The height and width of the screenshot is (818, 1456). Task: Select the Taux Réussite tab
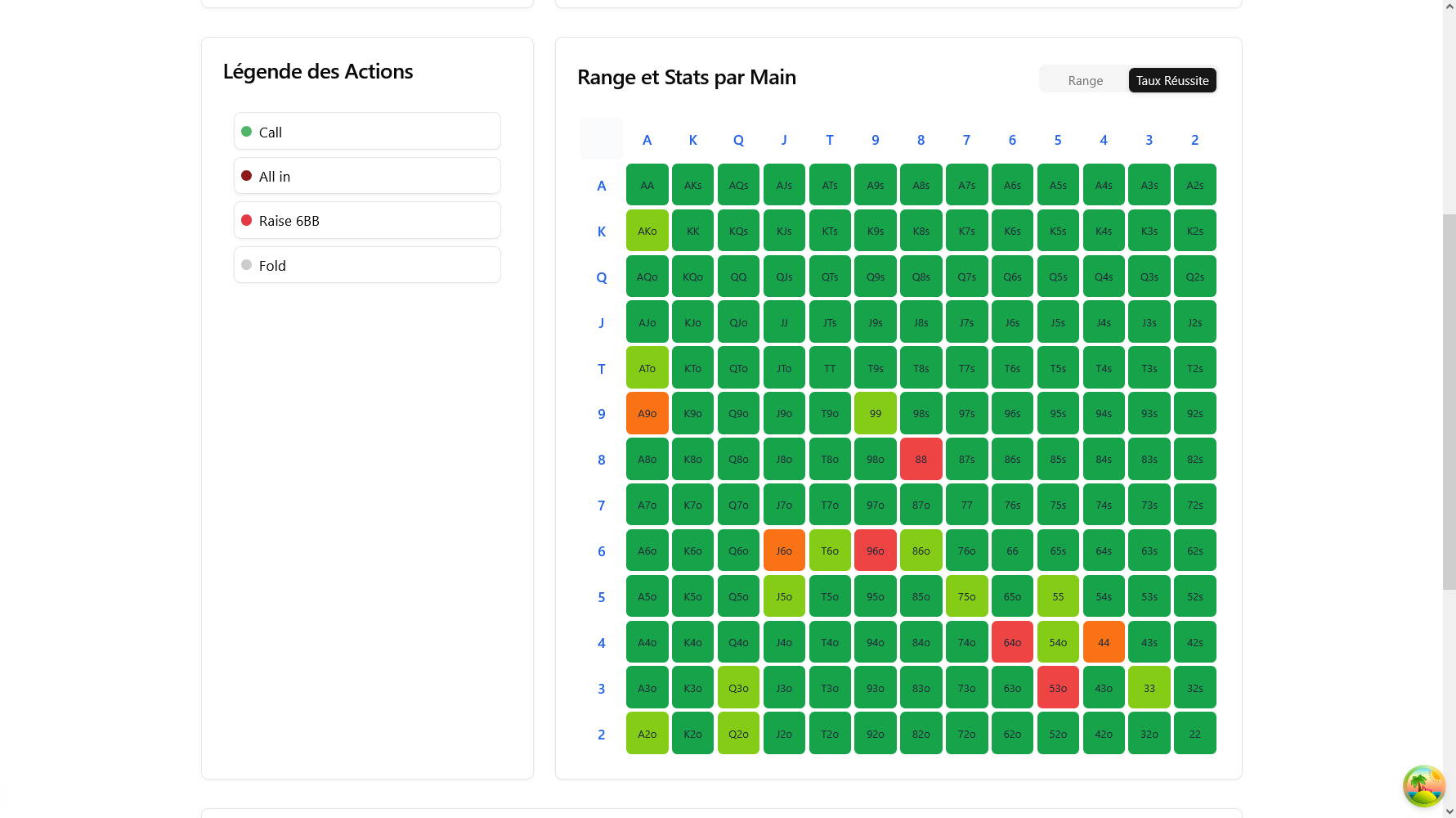[x=1172, y=80]
